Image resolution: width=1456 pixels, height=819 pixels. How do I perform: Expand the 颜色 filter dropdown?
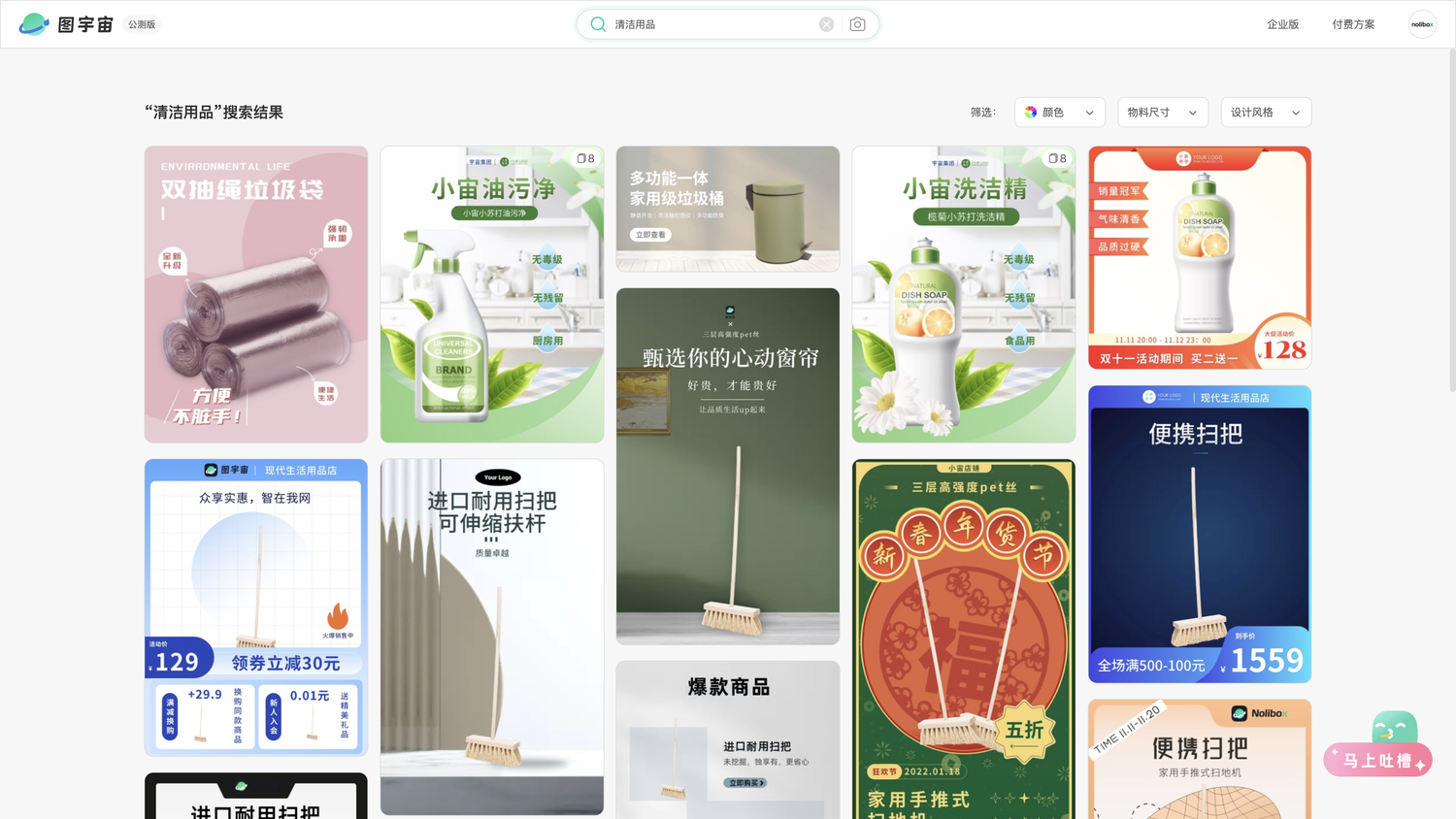1060,113
